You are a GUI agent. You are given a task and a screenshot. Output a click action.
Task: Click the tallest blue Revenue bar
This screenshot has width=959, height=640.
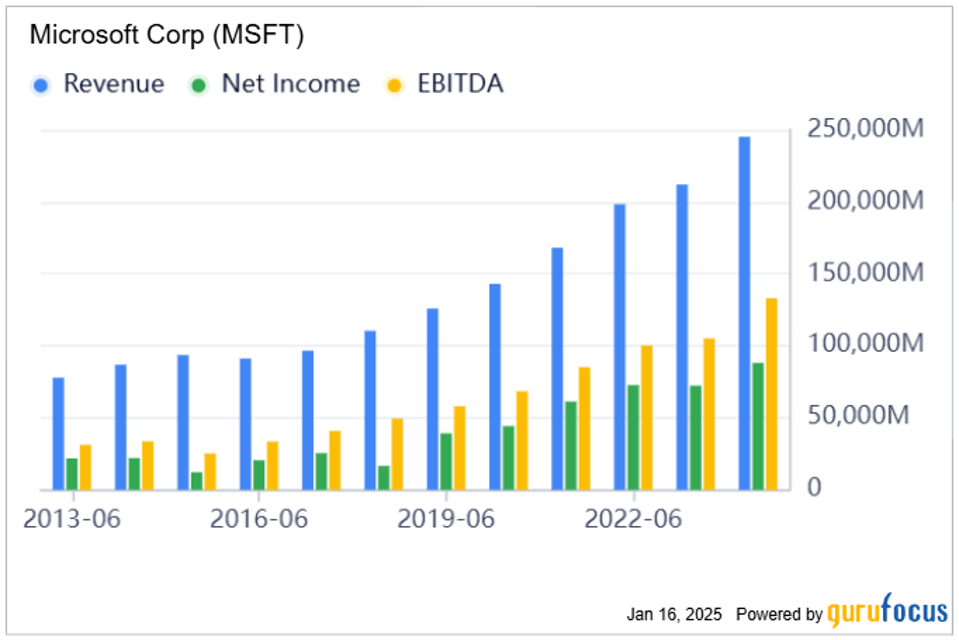tap(744, 312)
